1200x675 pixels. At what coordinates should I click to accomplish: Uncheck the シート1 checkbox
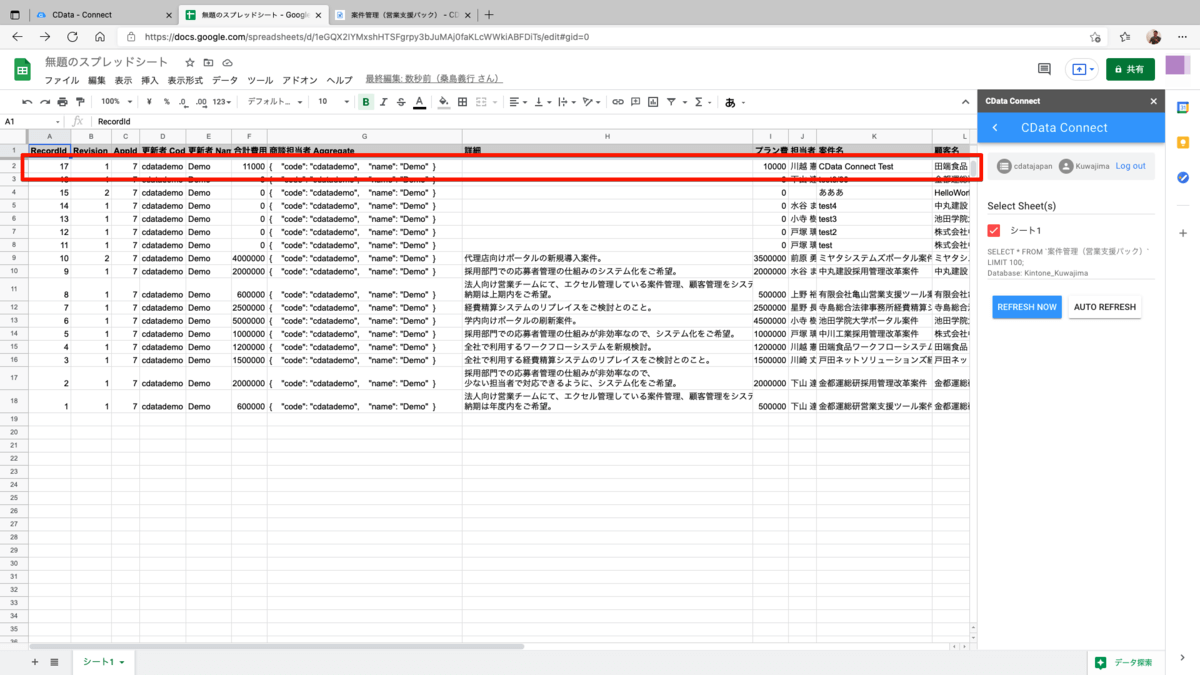pyautogui.click(x=994, y=230)
